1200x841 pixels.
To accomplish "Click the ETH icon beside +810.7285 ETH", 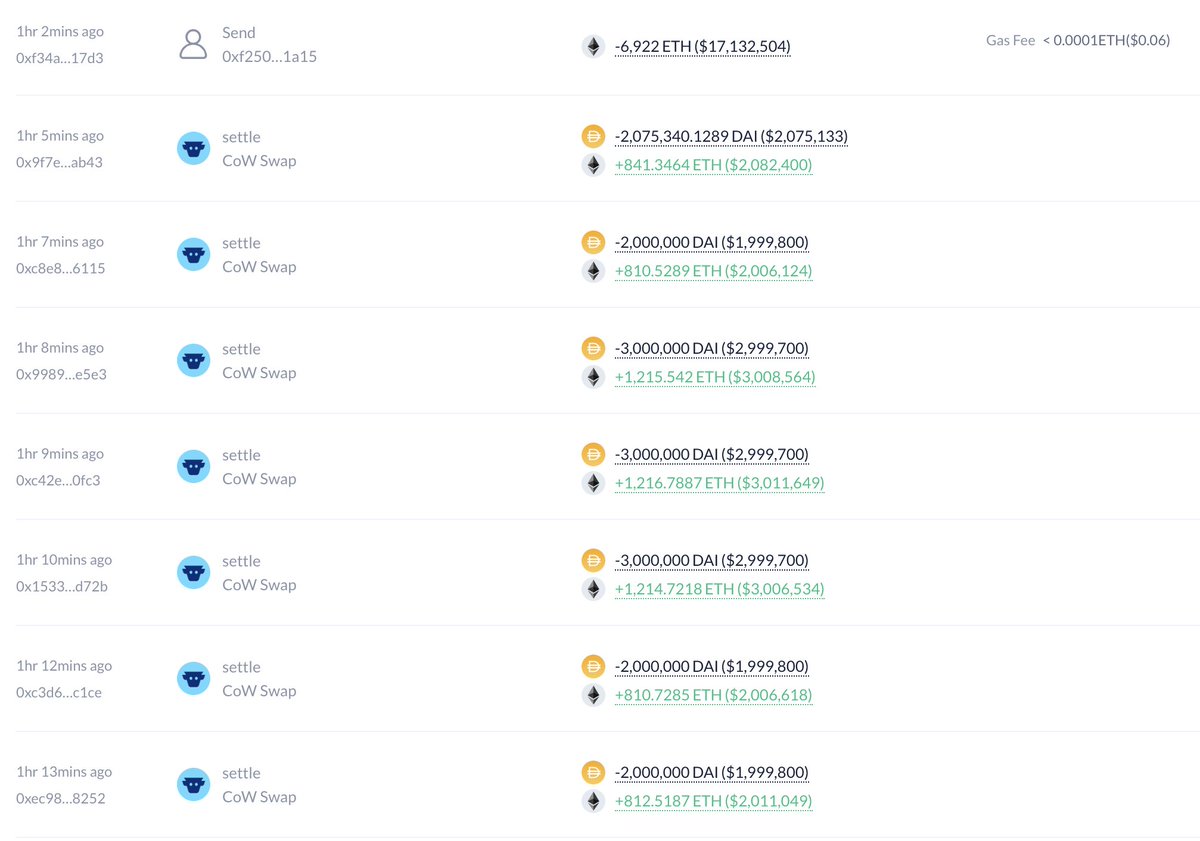I will coord(593,695).
